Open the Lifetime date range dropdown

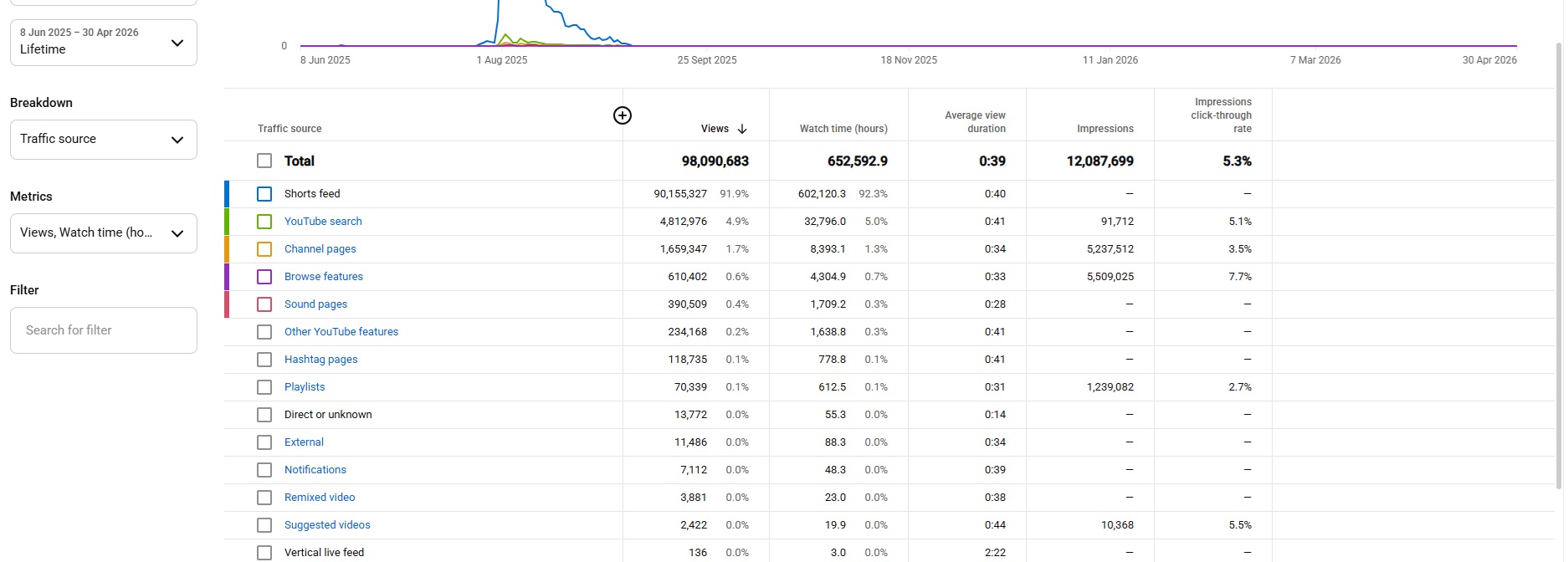point(104,43)
